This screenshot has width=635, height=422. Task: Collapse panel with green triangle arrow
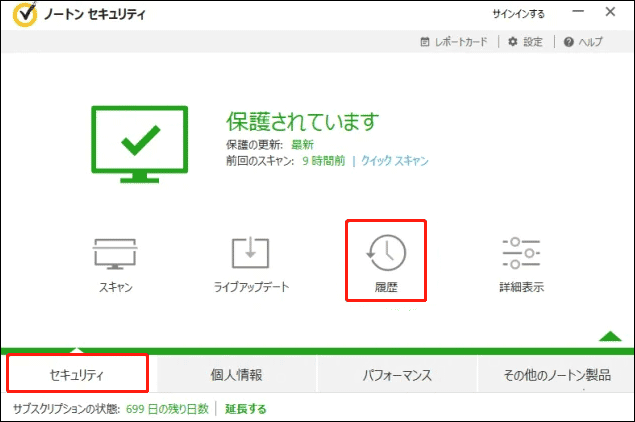tap(610, 337)
